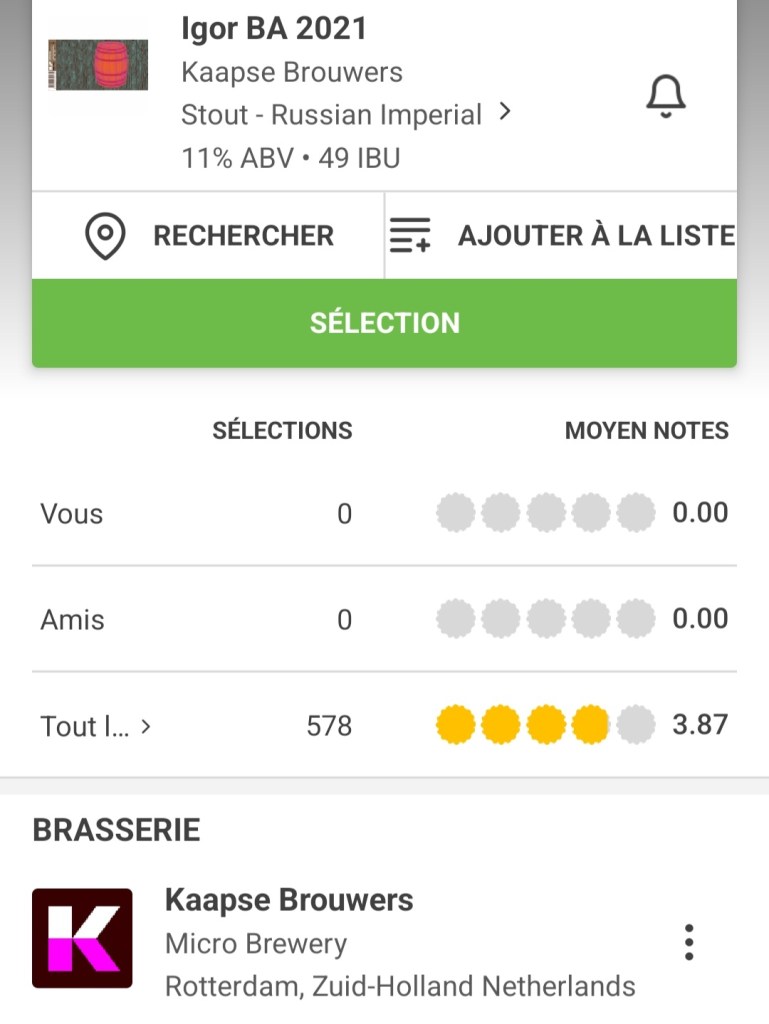This screenshot has height=1024, width=769.
Task: Open the Igor BA 2021 barrel thumbnail
Action: pos(98,66)
